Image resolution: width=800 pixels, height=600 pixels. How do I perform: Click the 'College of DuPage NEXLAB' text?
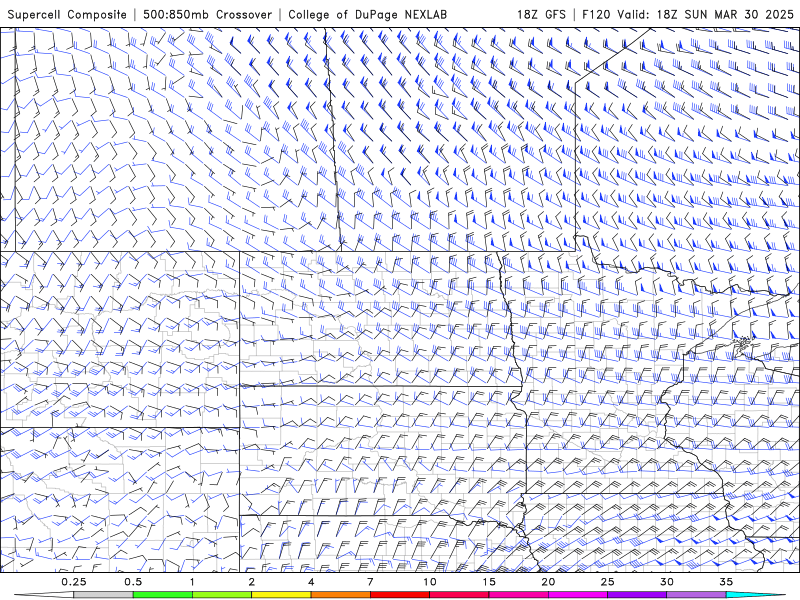[367, 14]
